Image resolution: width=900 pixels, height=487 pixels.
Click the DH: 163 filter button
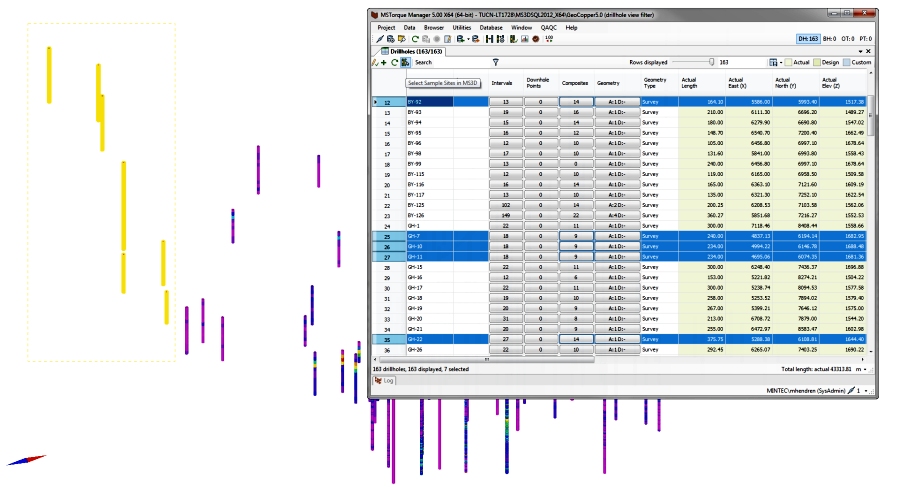(808, 38)
